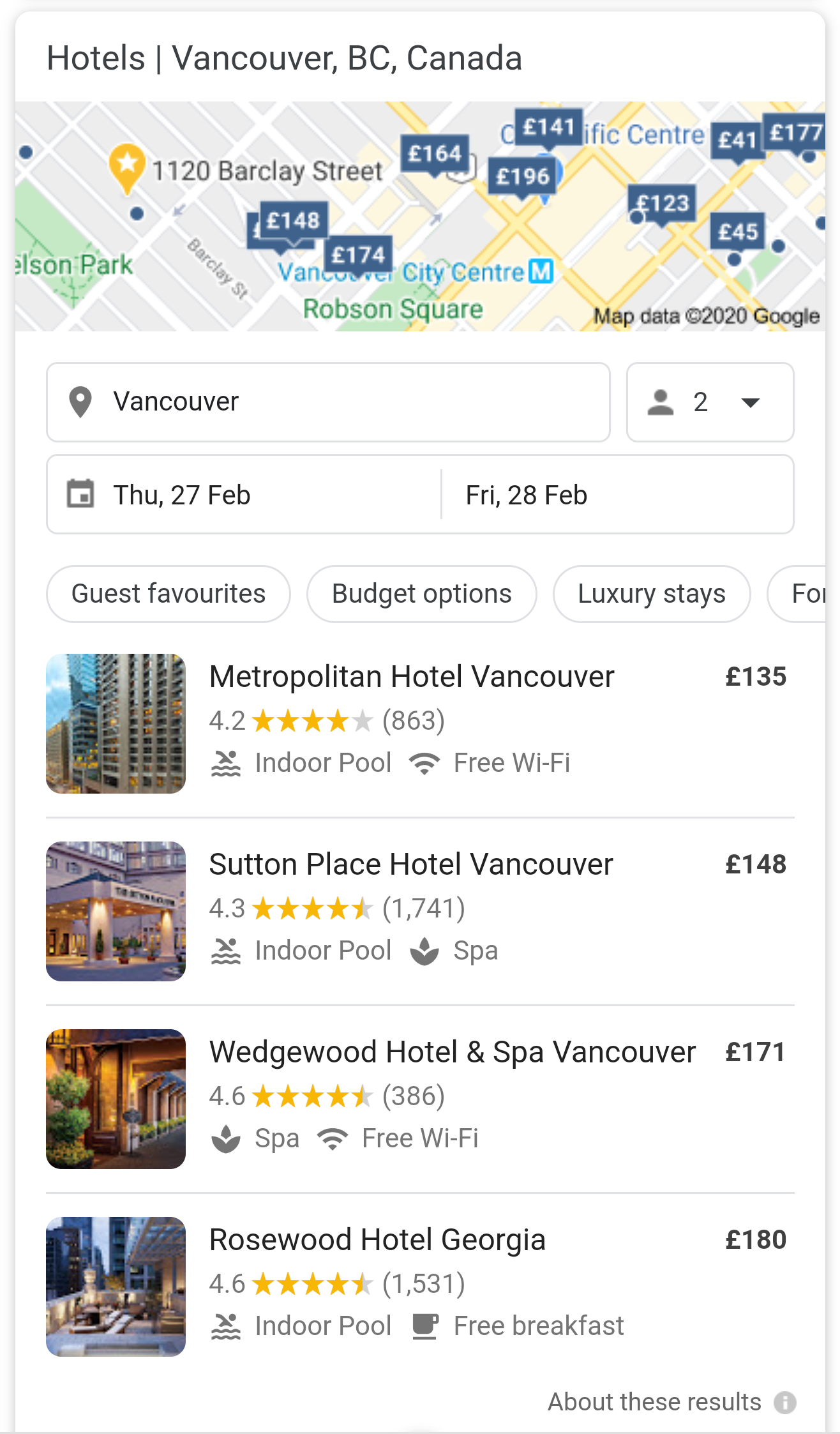Viewport: 840px width, 1434px height.
Task: Select the Guest favourites filter chip
Action: 169,594
